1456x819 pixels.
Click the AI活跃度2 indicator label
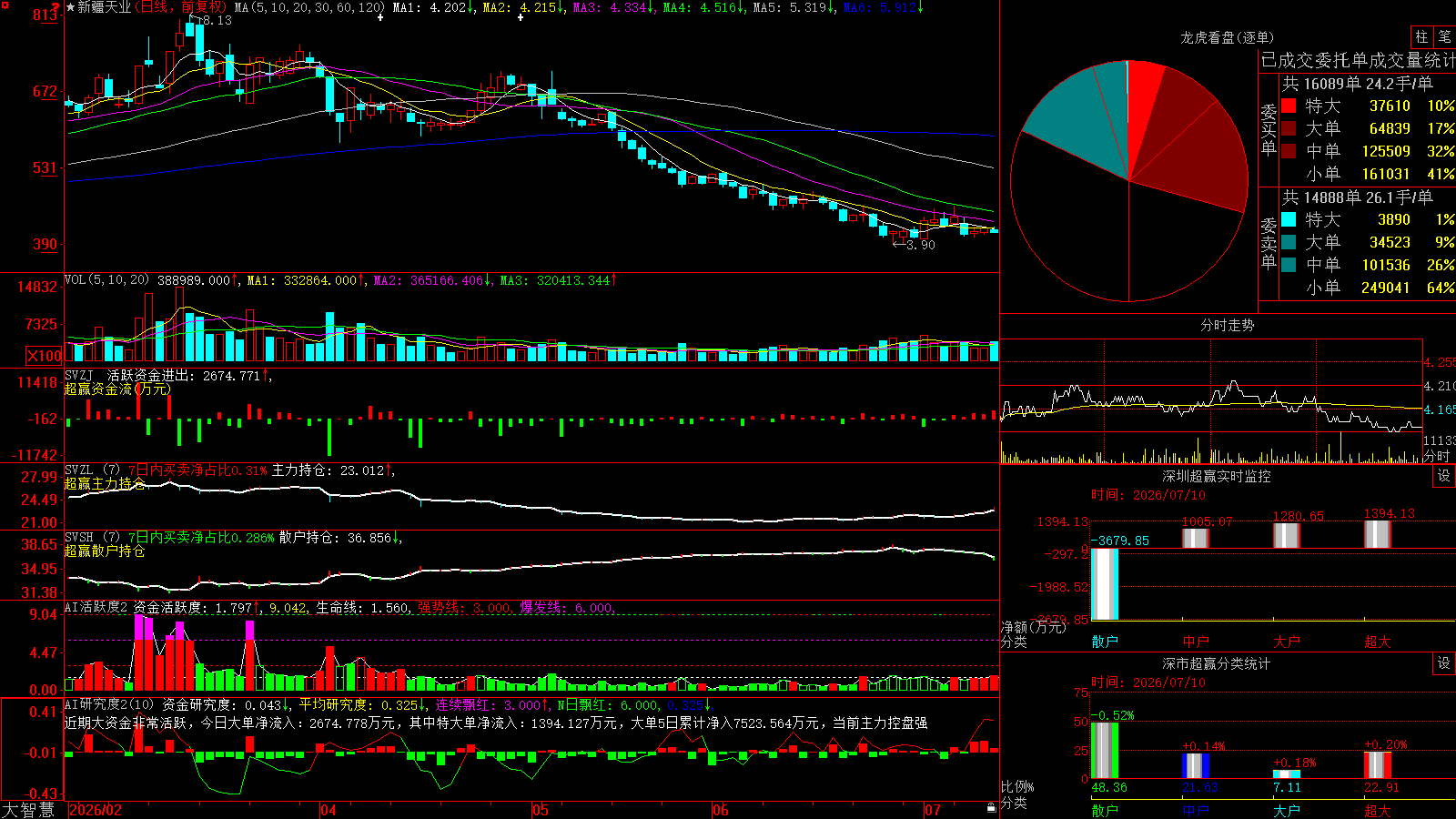point(96,607)
